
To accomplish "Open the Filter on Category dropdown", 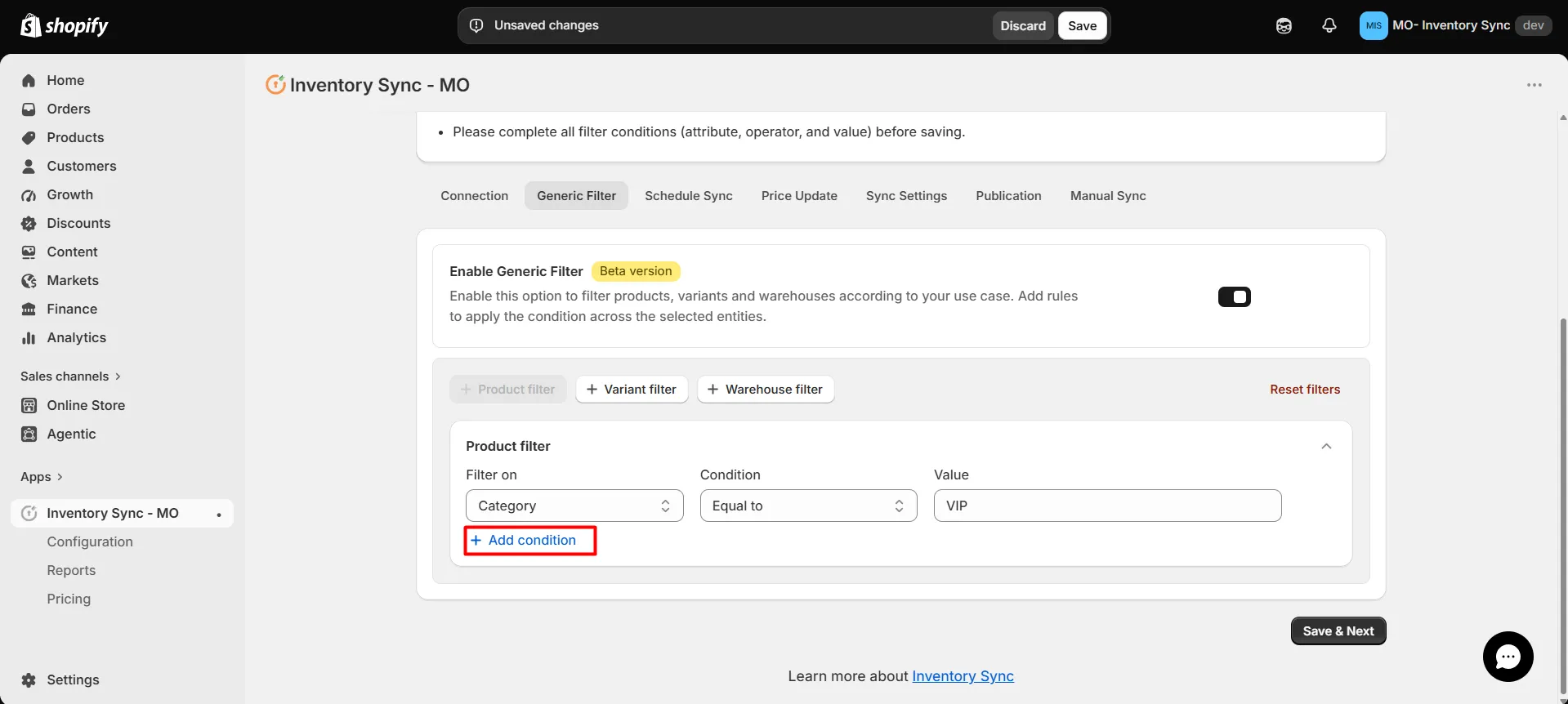I will pos(574,506).
